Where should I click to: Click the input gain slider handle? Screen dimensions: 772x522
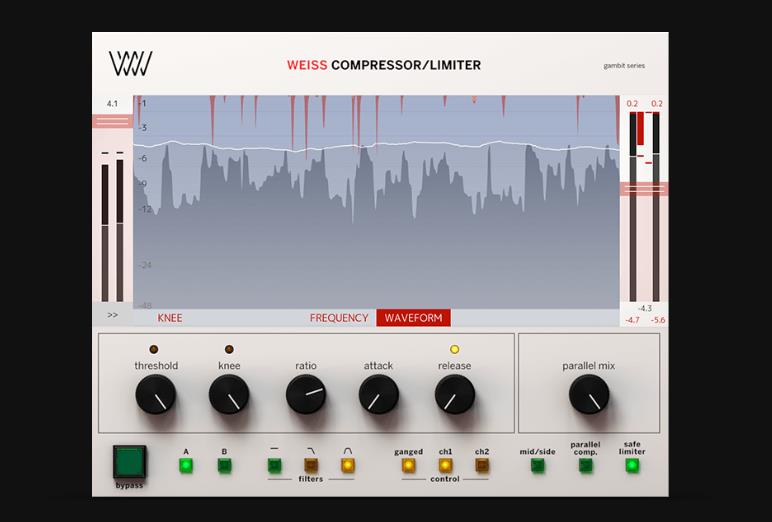pos(112,121)
